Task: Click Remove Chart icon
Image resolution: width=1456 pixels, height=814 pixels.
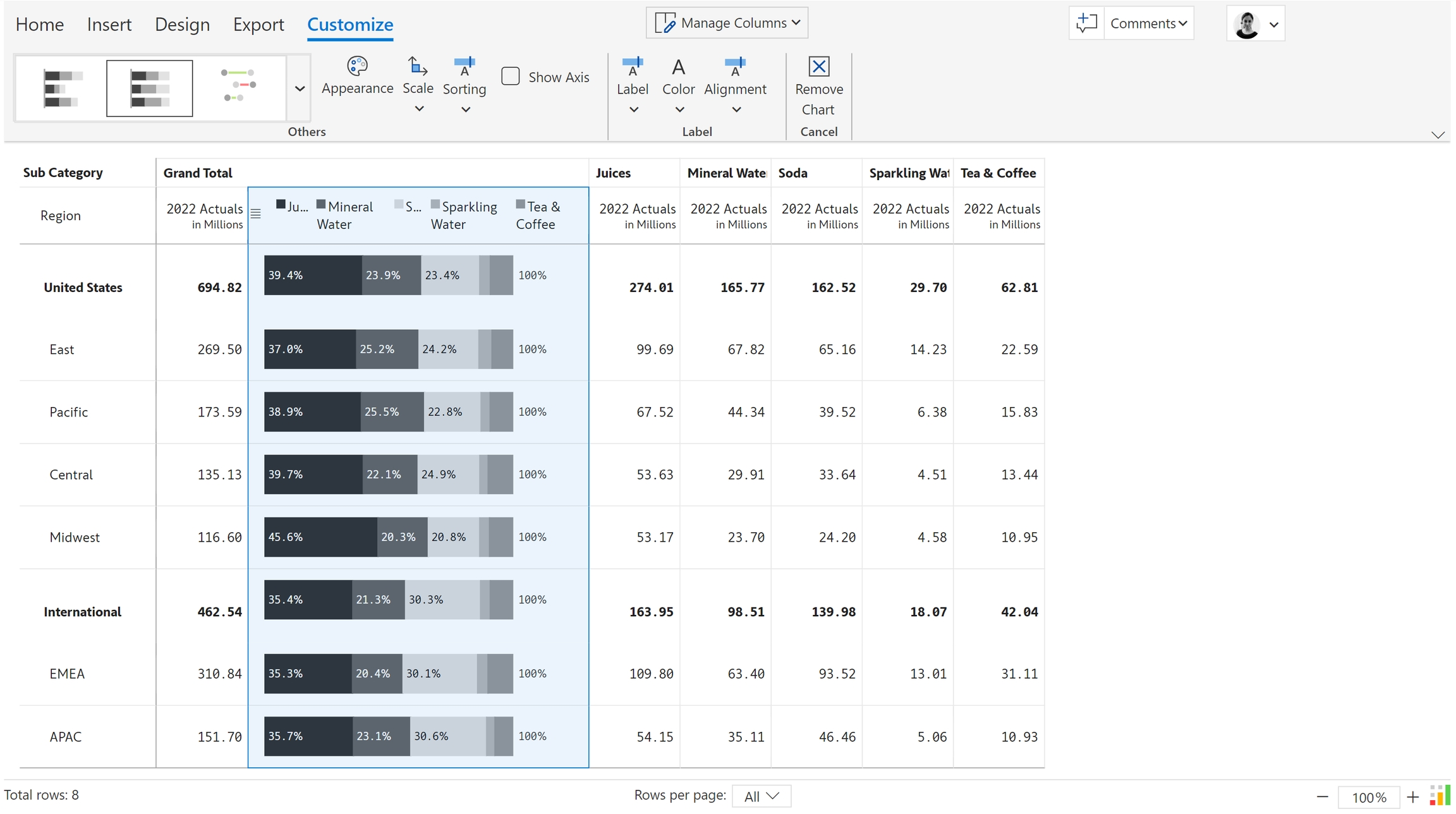Action: tap(818, 66)
